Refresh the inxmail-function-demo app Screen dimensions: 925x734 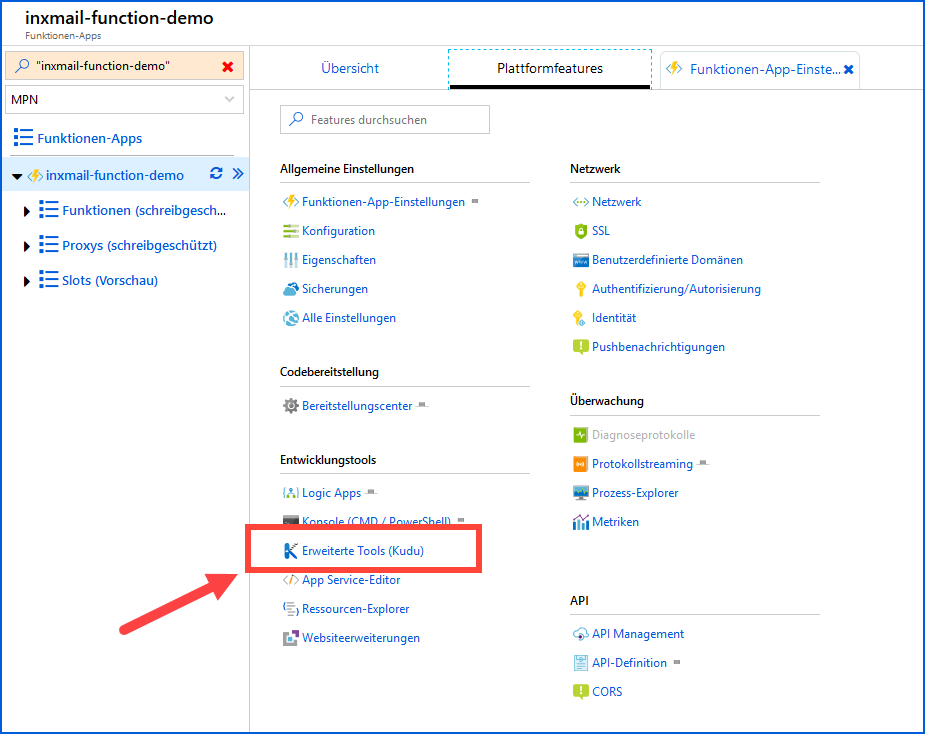[216, 173]
